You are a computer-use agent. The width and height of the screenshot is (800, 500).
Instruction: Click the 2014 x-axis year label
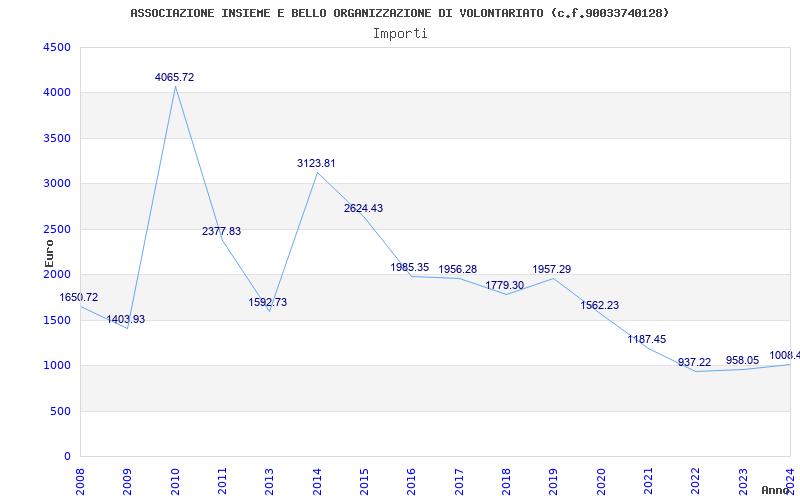(317, 482)
